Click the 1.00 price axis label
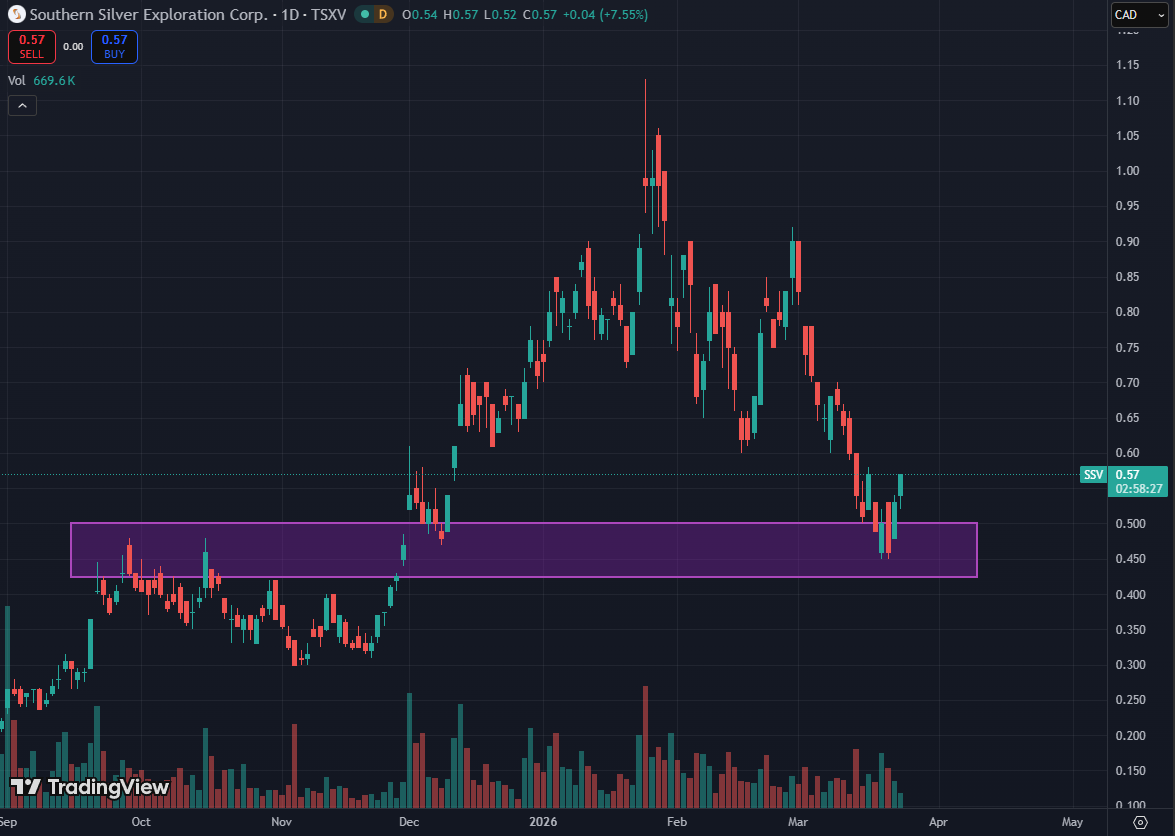The height and width of the screenshot is (836, 1175). 1128,171
